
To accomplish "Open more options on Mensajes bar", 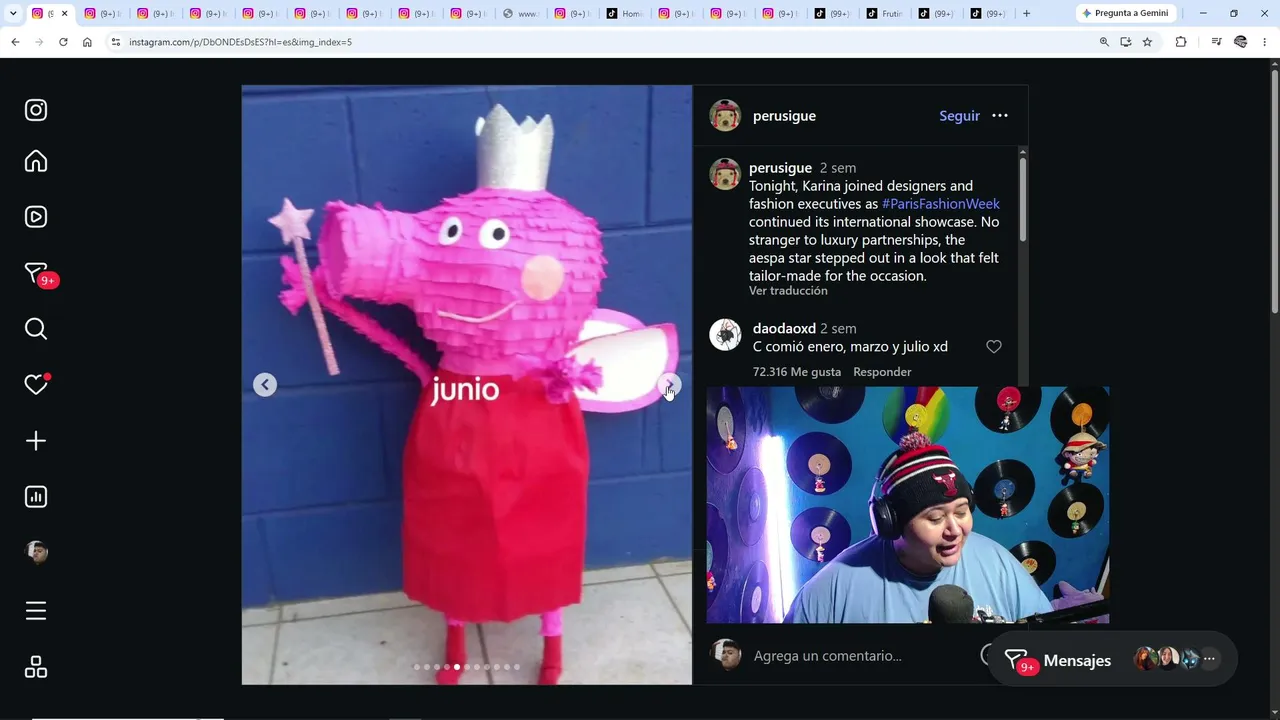I will point(1209,659).
